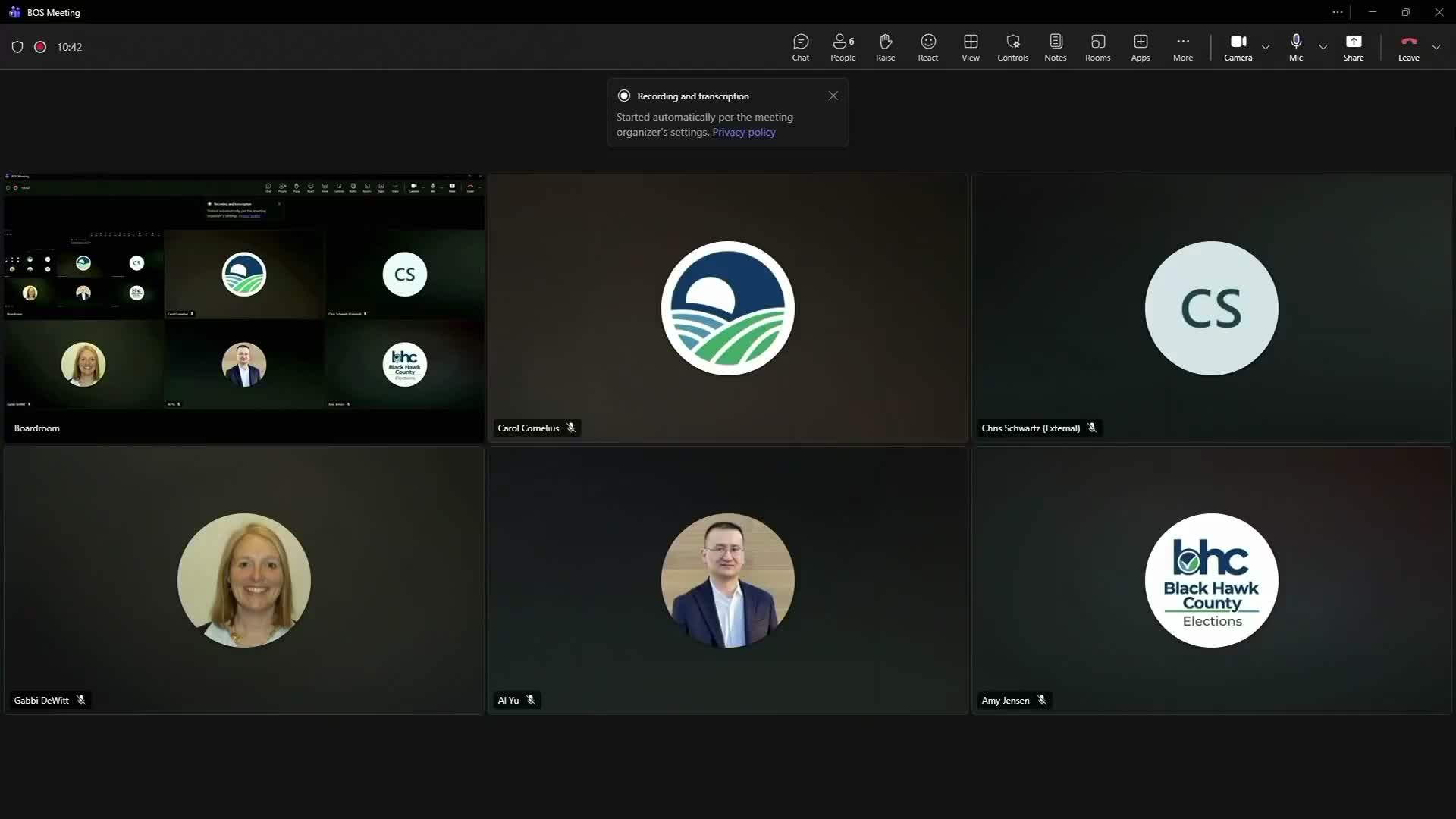Expand the Mic options dropdown arrow
This screenshot has height=819, width=1456.
(1323, 47)
